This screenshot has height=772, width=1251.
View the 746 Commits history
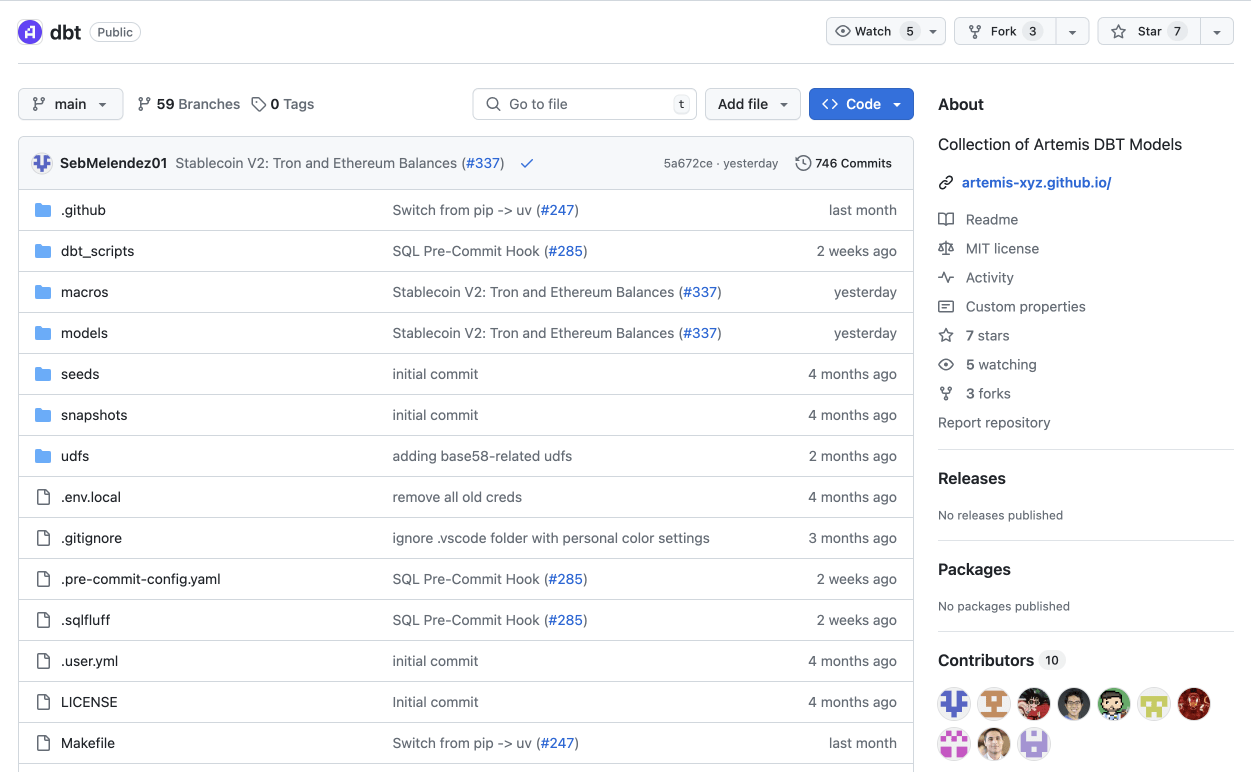(844, 163)
